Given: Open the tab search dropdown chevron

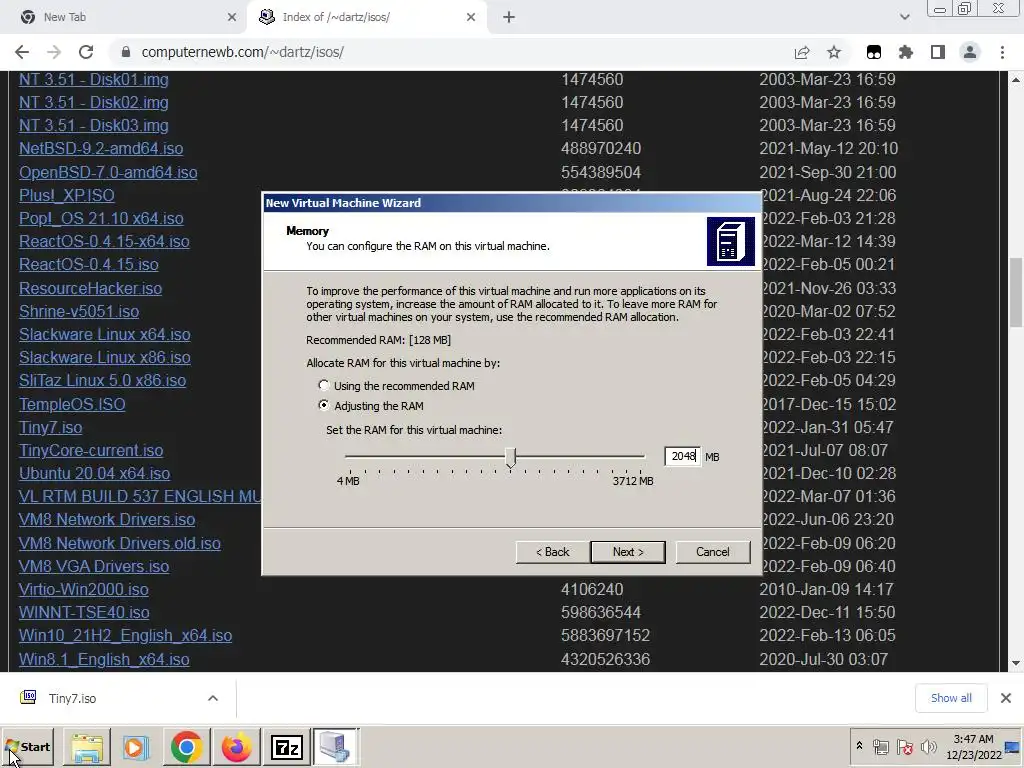Looking at the screenshot, I should [x=904, y=17].
